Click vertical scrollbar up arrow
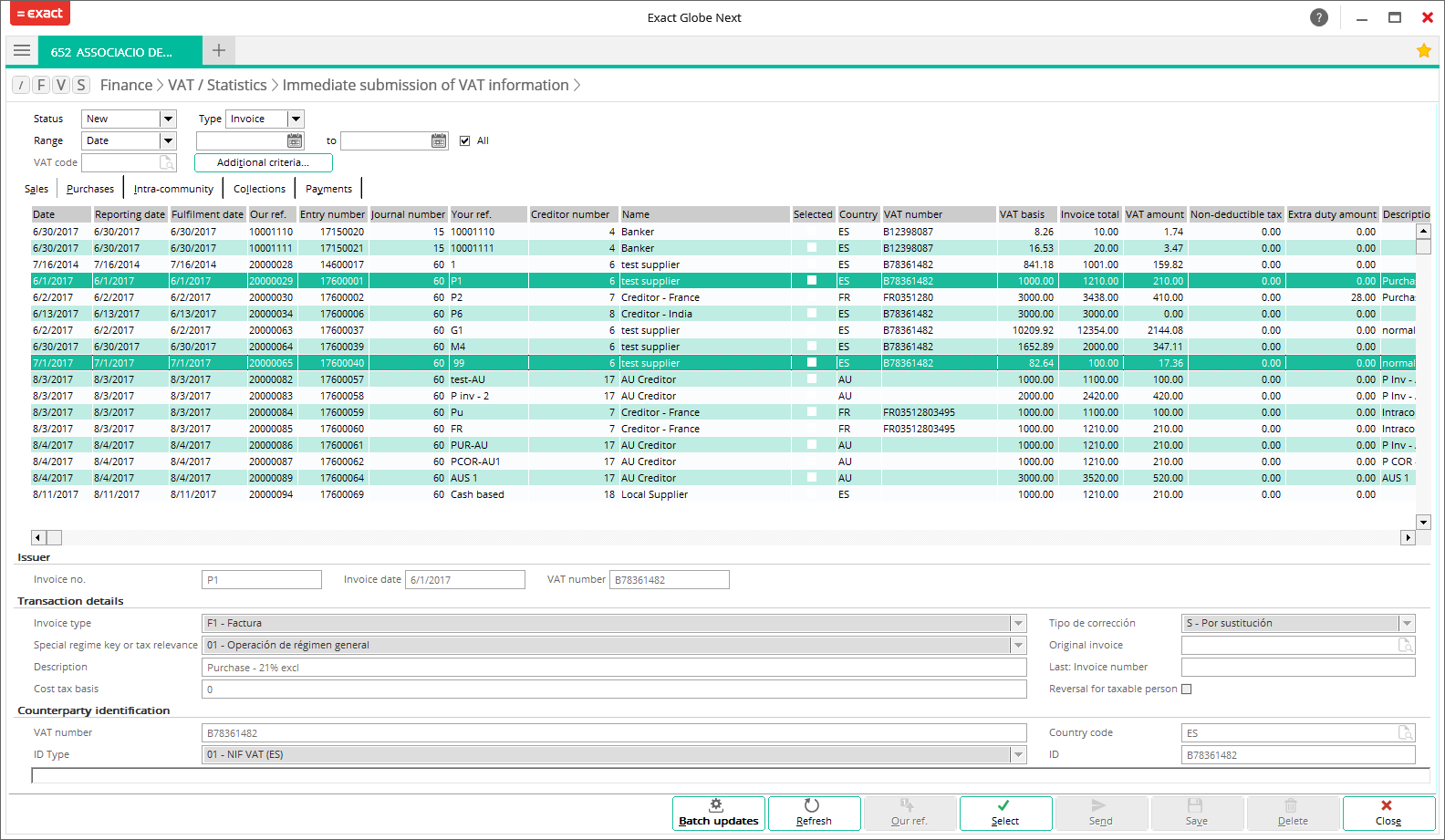The image size is (1445, 840). point(1423,231)
